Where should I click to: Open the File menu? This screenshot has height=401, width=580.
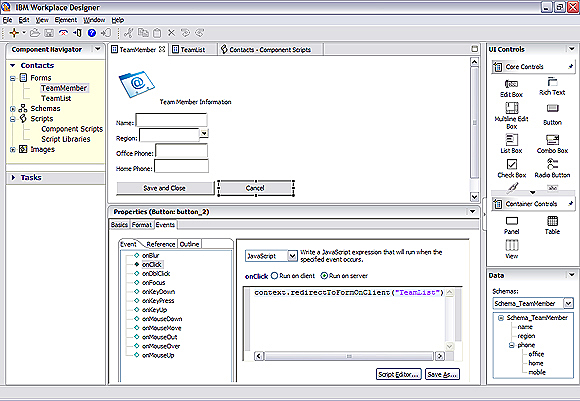click(7, 20)
